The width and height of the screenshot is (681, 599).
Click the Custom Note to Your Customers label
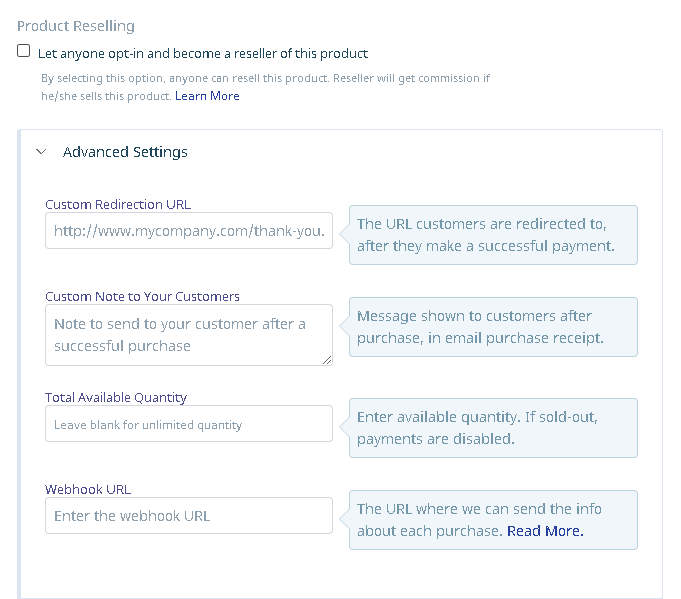point(142,297)
